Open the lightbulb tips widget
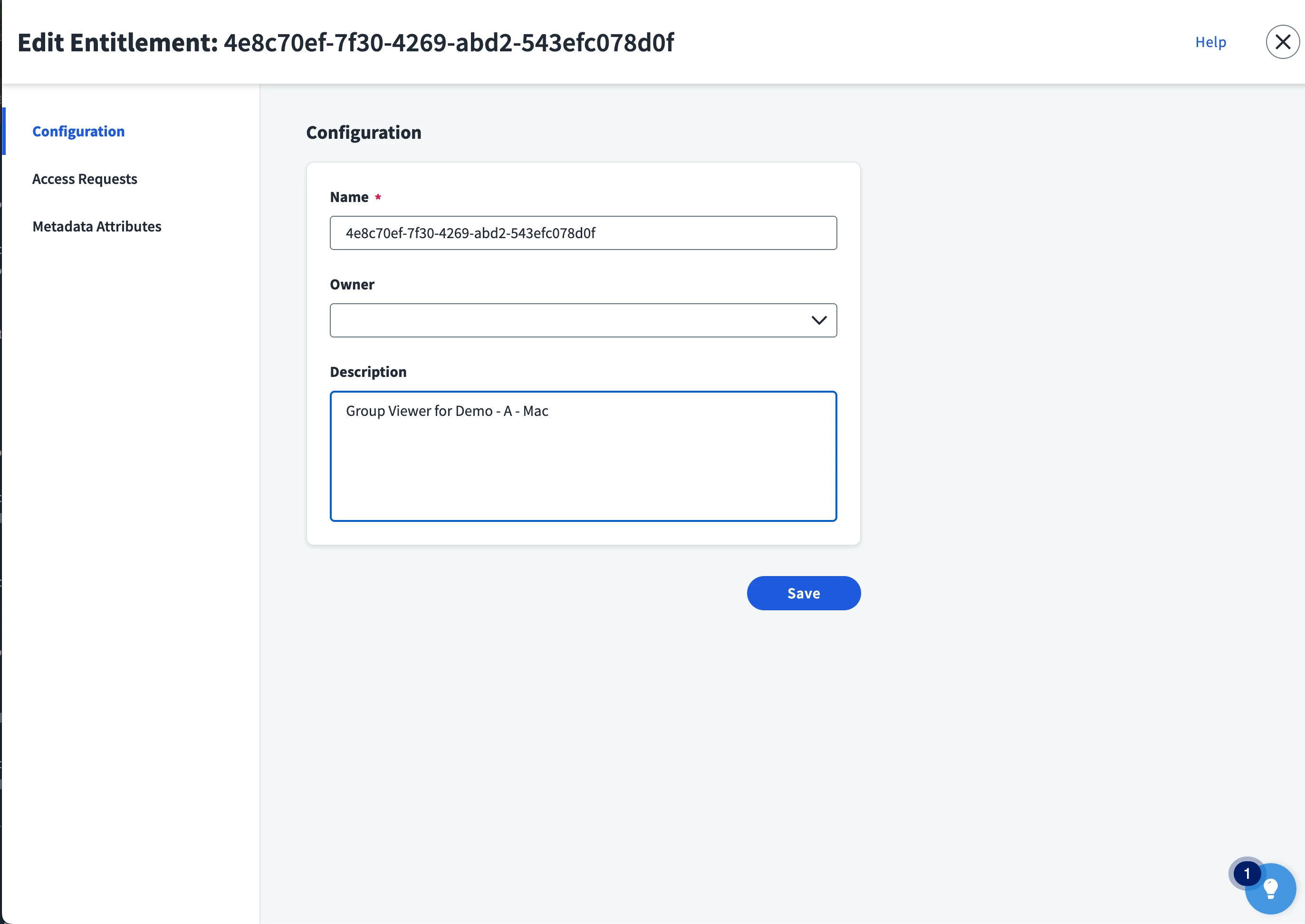Viewport: 1305px width, 924px height. 1270,888
